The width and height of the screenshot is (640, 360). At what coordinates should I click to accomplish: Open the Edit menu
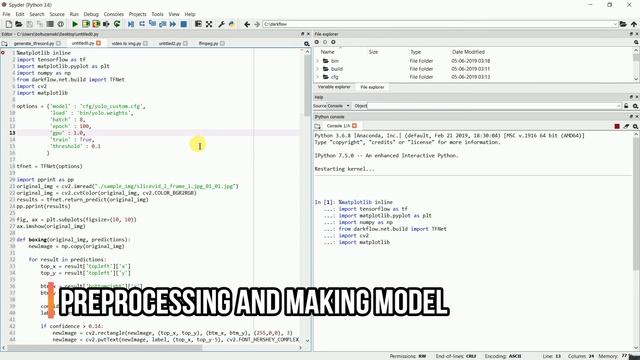coord(20,14)
